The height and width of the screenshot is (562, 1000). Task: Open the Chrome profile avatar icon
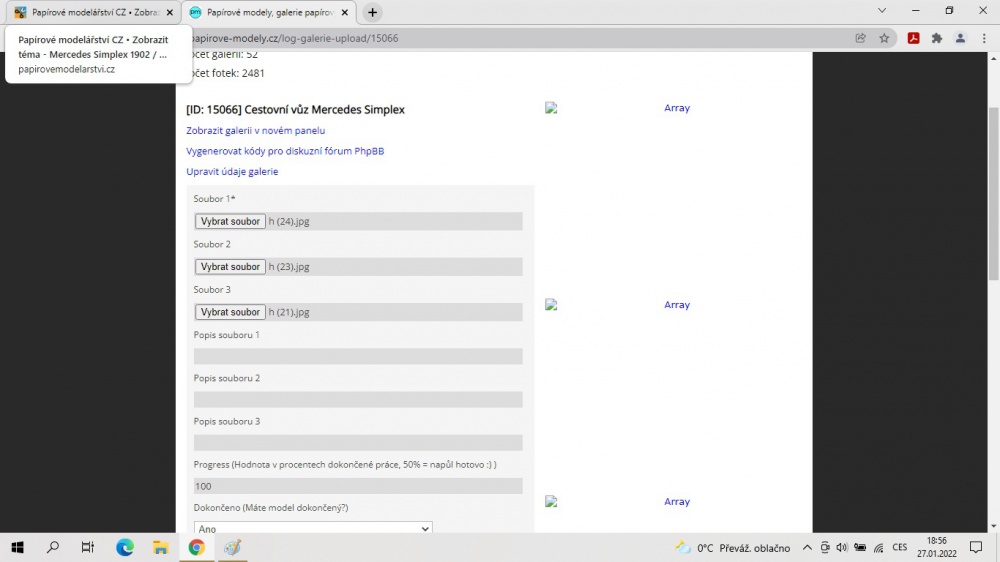[960, 38]
